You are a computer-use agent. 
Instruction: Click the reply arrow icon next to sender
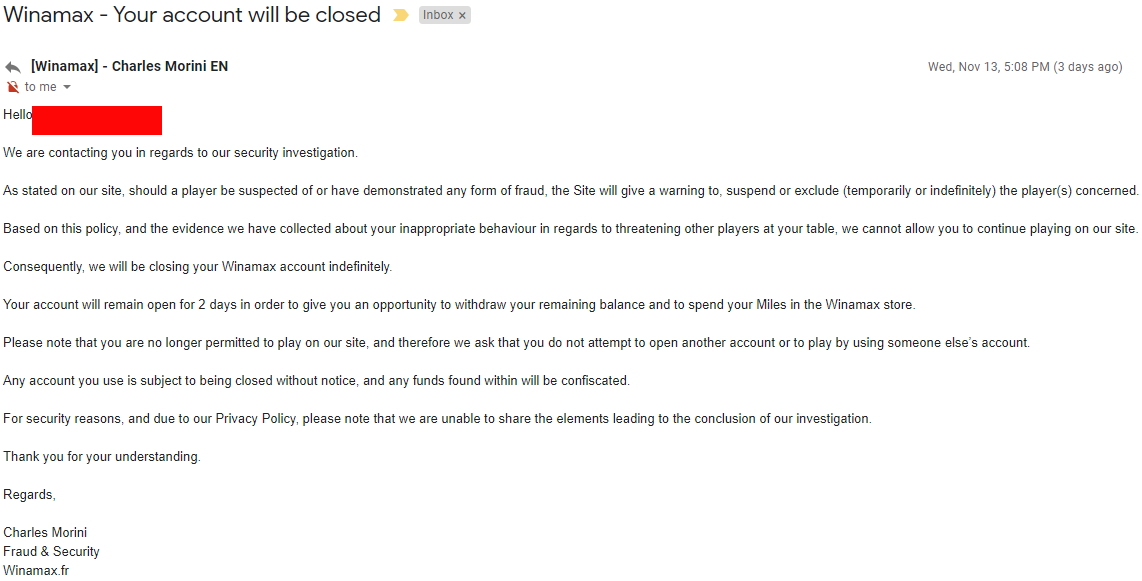point(12,67)
